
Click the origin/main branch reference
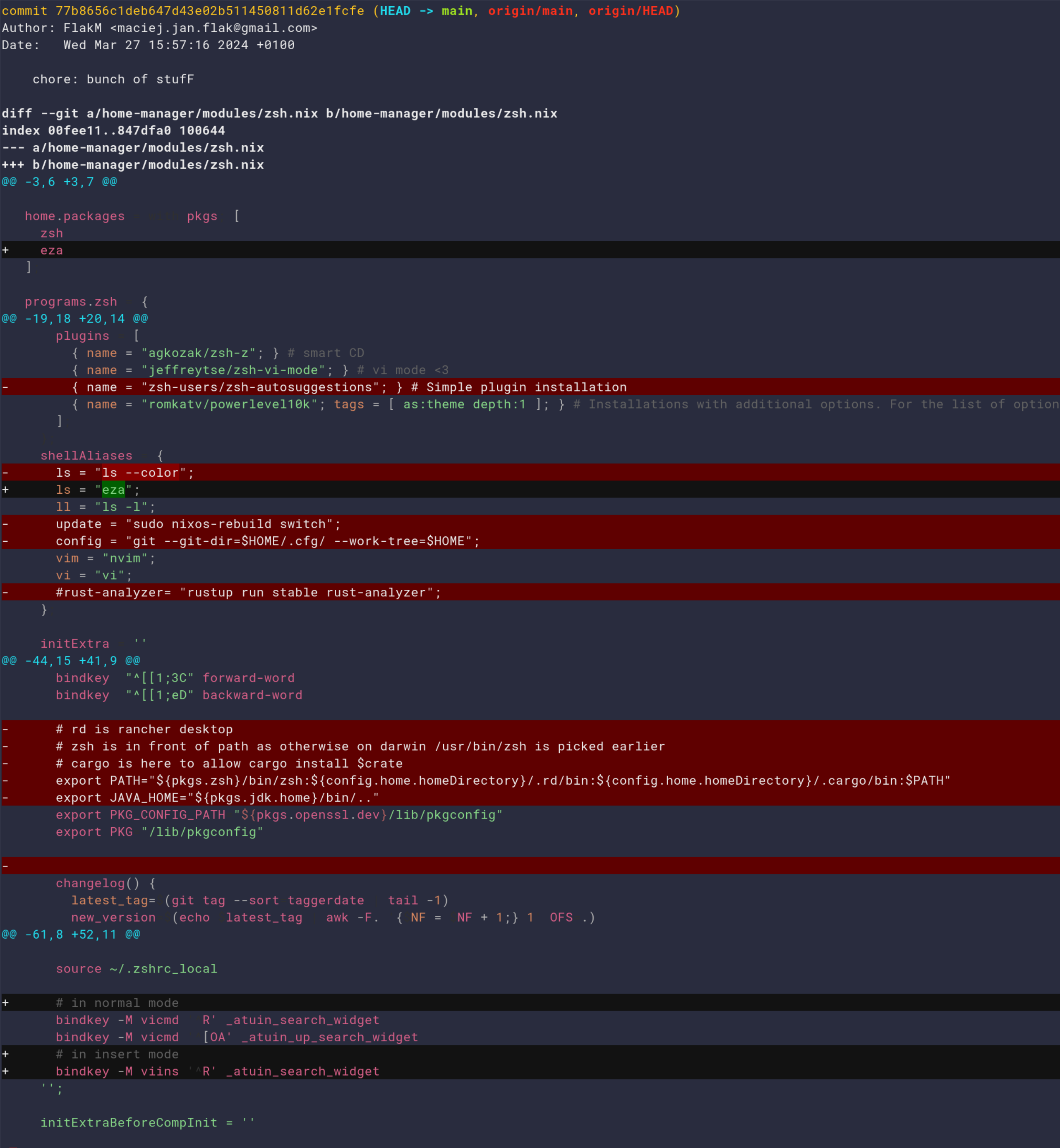coord(530,11)
